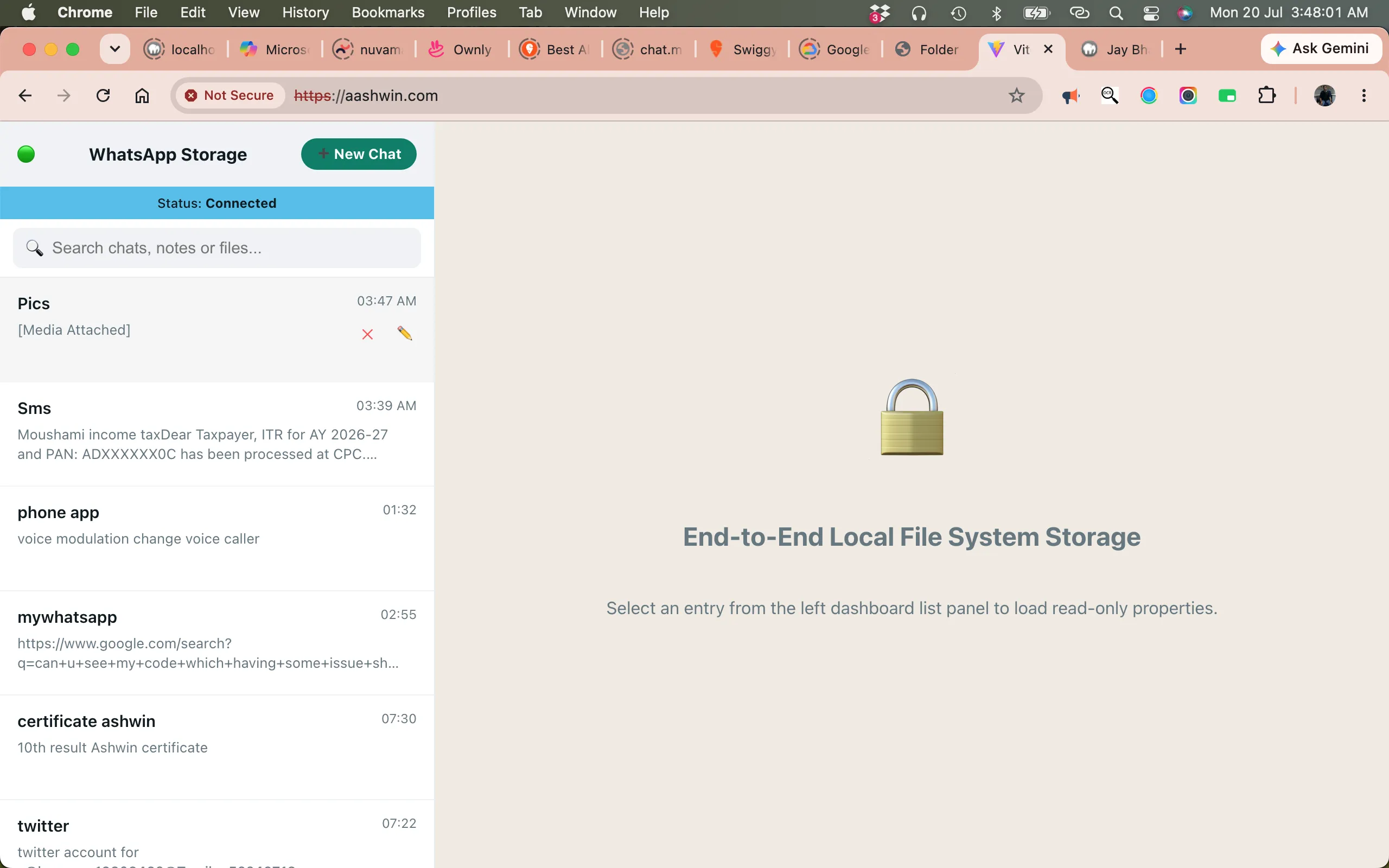
Task: Open a new browser tab with plus
Action: (1180, 49)
